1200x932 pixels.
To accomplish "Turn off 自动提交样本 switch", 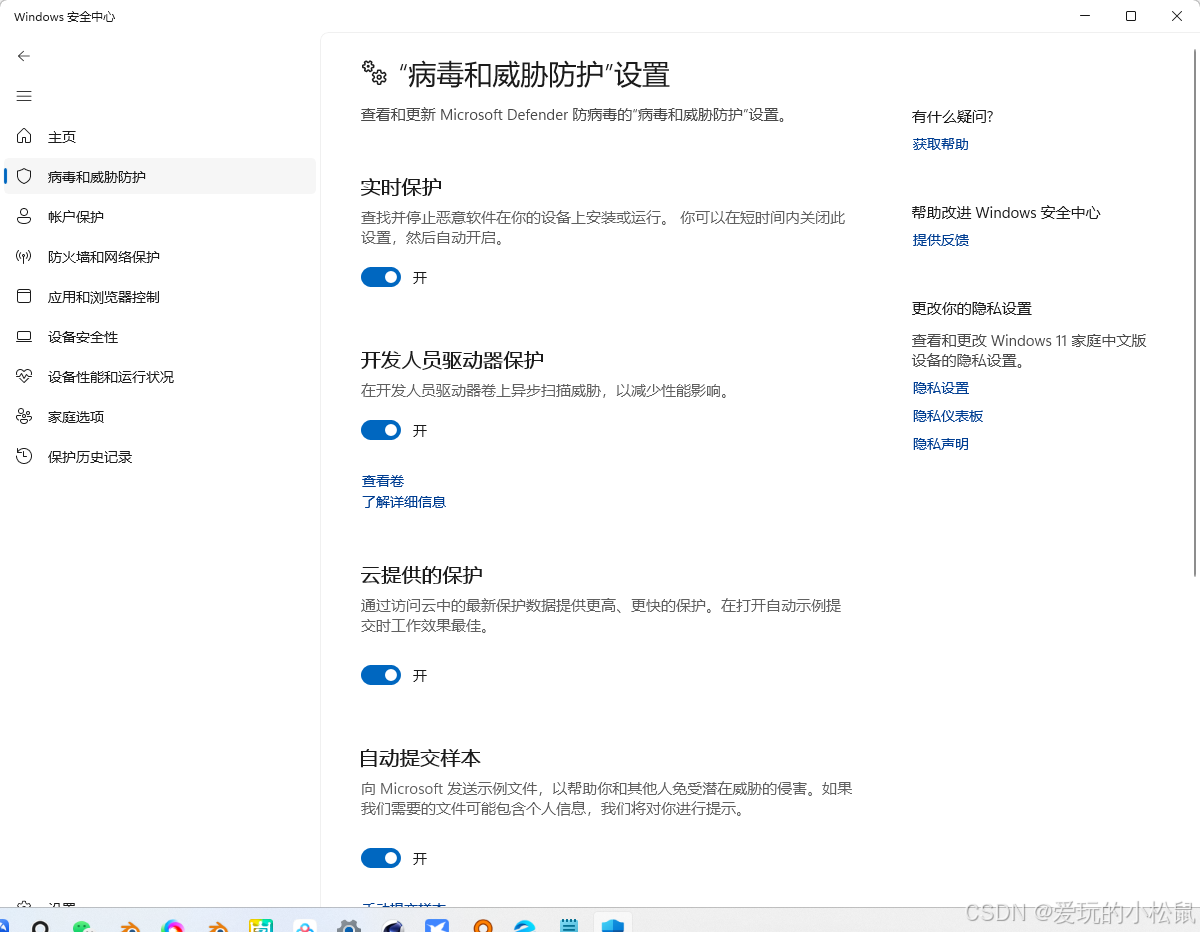I will click(x=381, y=858).
